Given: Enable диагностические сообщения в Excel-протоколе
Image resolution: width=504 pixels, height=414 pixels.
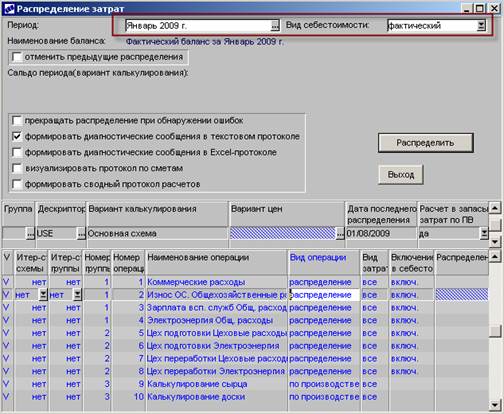Looking at the screenshot, I should [17, 152].
